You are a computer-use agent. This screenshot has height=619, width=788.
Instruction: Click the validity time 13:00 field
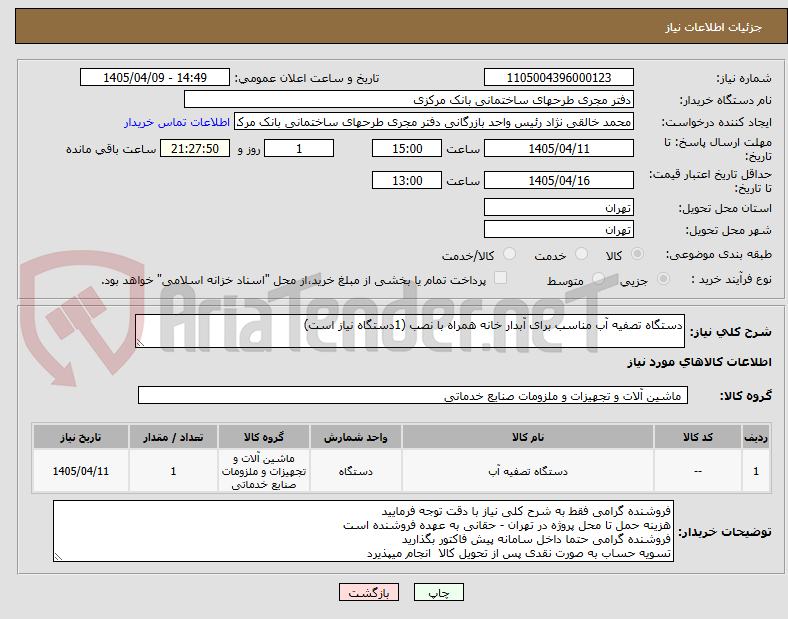pyautogui.click(x=407, y=180)
